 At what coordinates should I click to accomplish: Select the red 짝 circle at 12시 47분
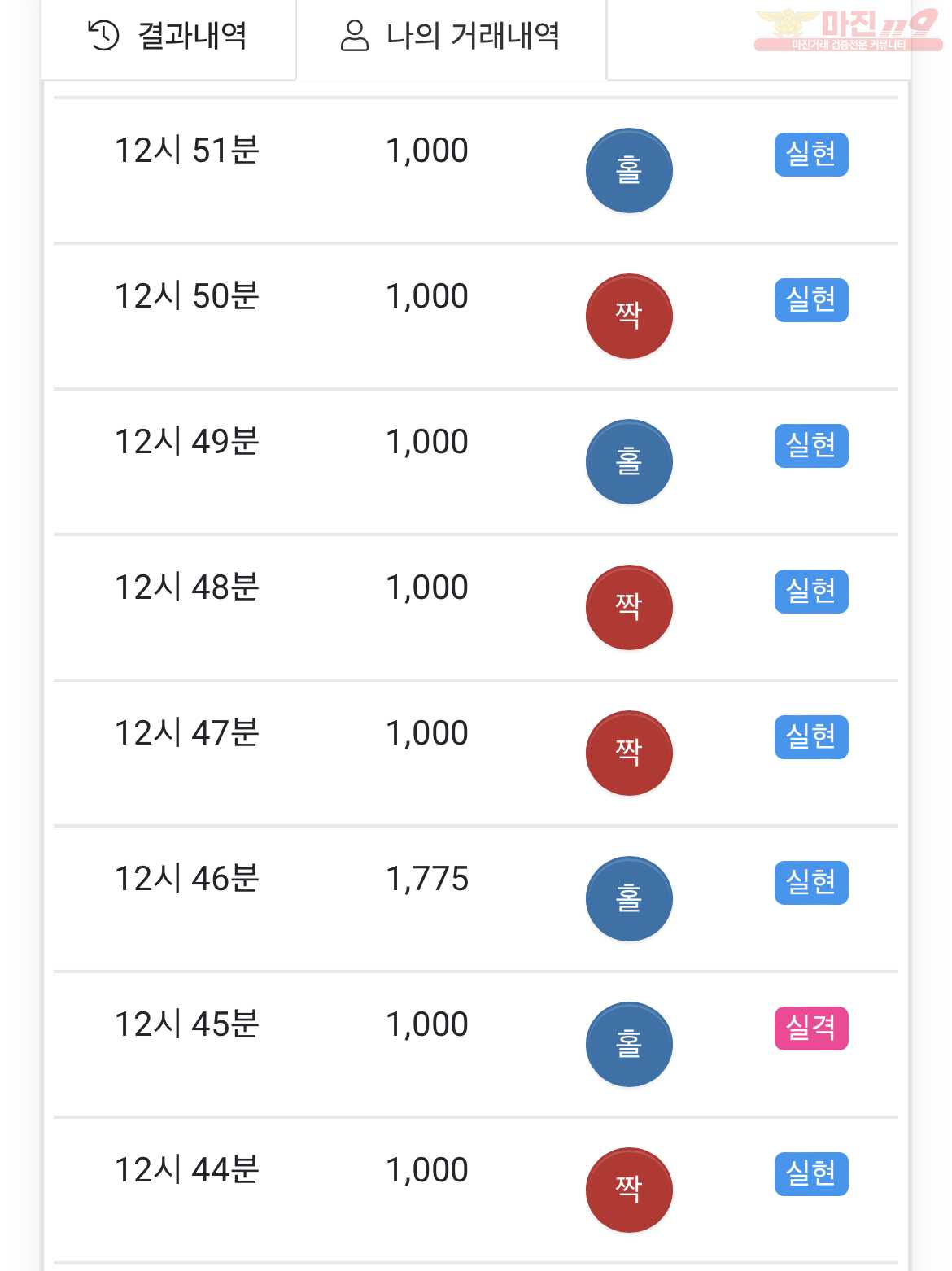(x=629, y=753)
